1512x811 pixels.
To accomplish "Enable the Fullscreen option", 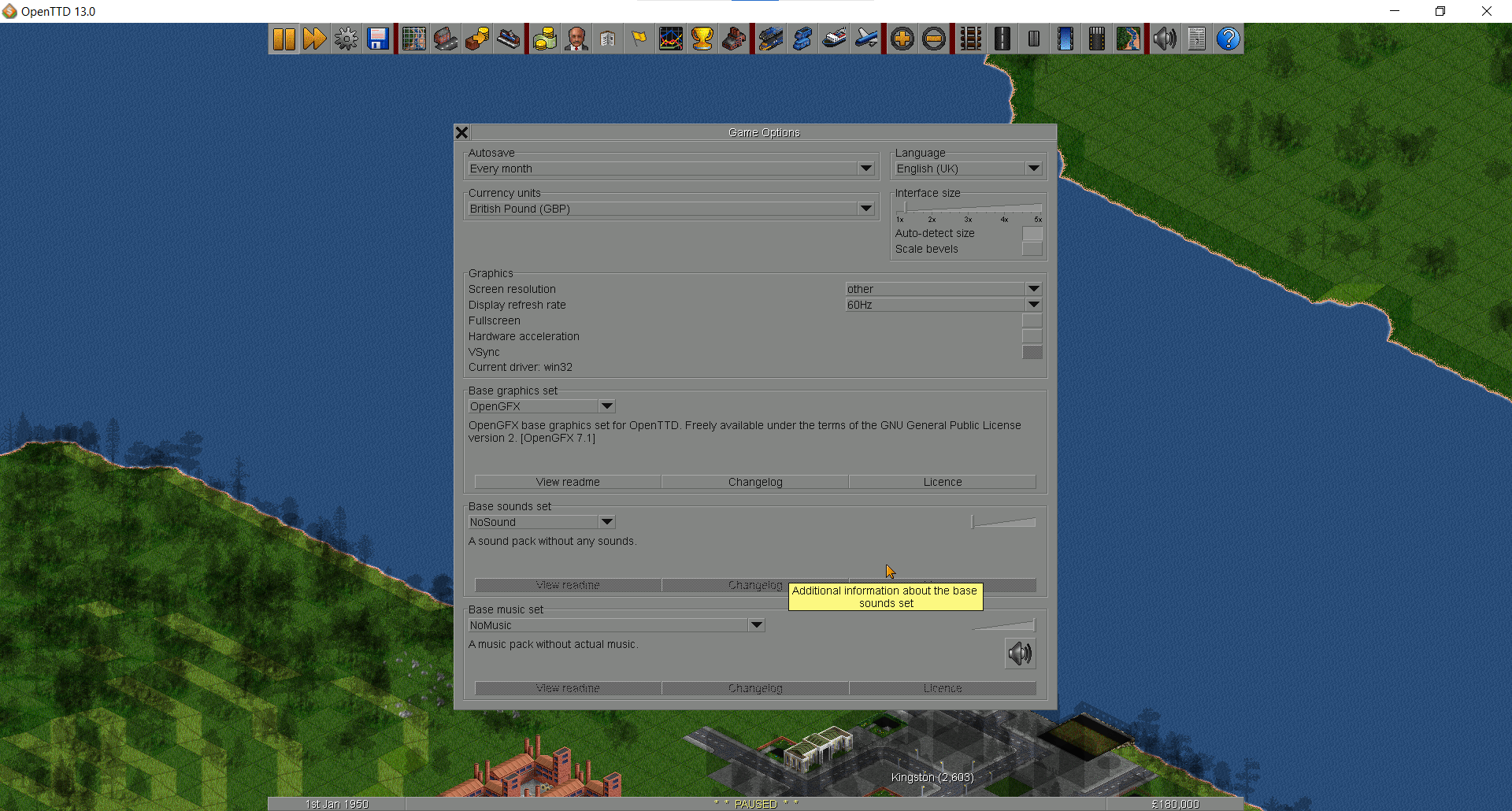I will tap(1032, 320).
